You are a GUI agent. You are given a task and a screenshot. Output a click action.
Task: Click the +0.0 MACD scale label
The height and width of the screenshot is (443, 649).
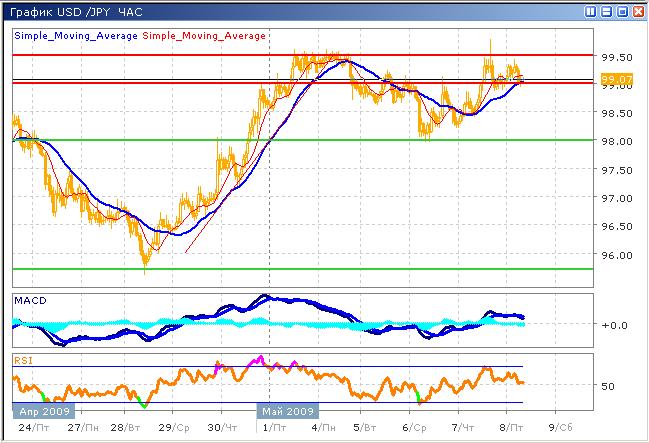[613, 325]
